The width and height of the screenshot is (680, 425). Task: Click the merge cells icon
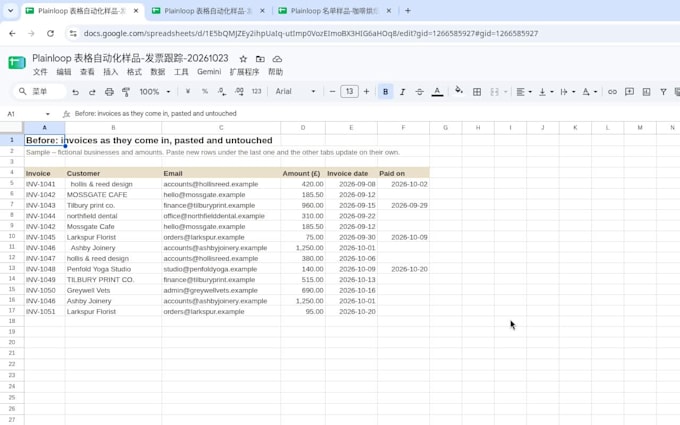click(494, 92)
